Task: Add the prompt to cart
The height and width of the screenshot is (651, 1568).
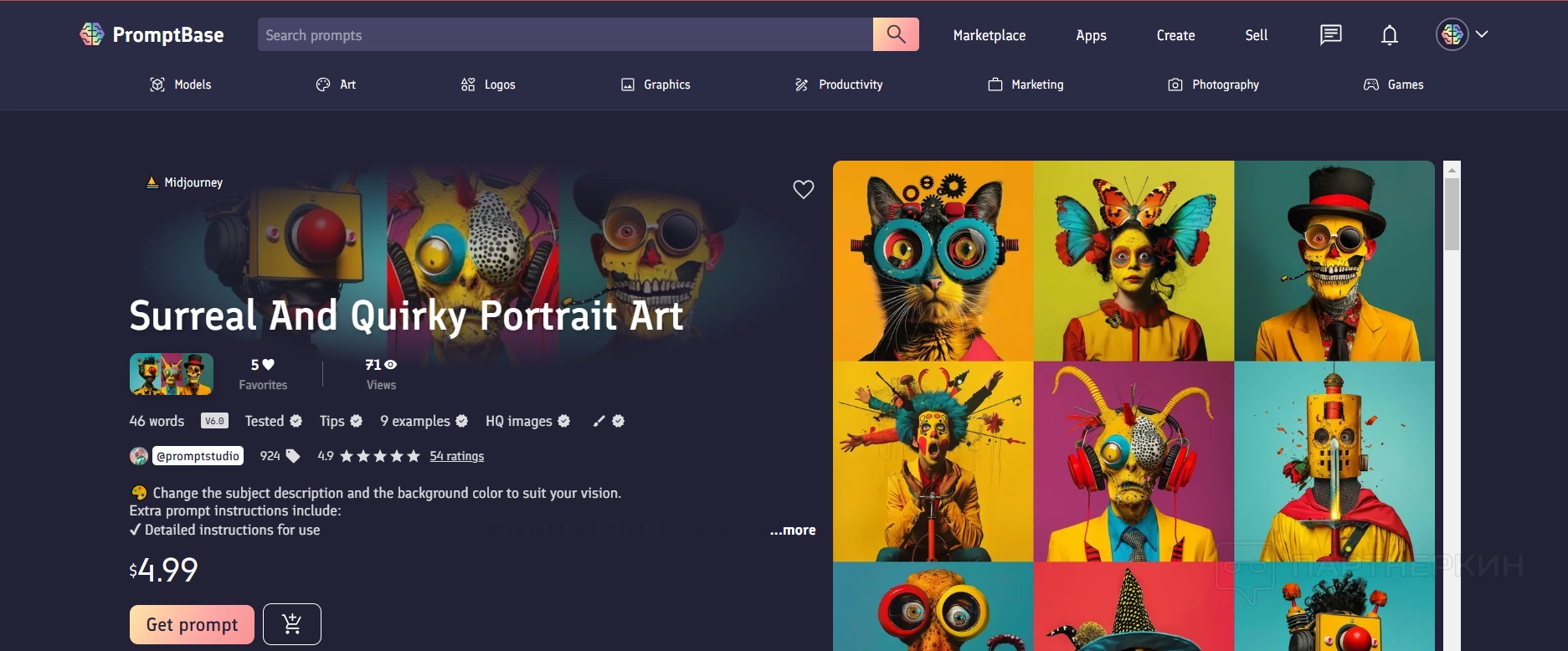Action: coord(292,624)
